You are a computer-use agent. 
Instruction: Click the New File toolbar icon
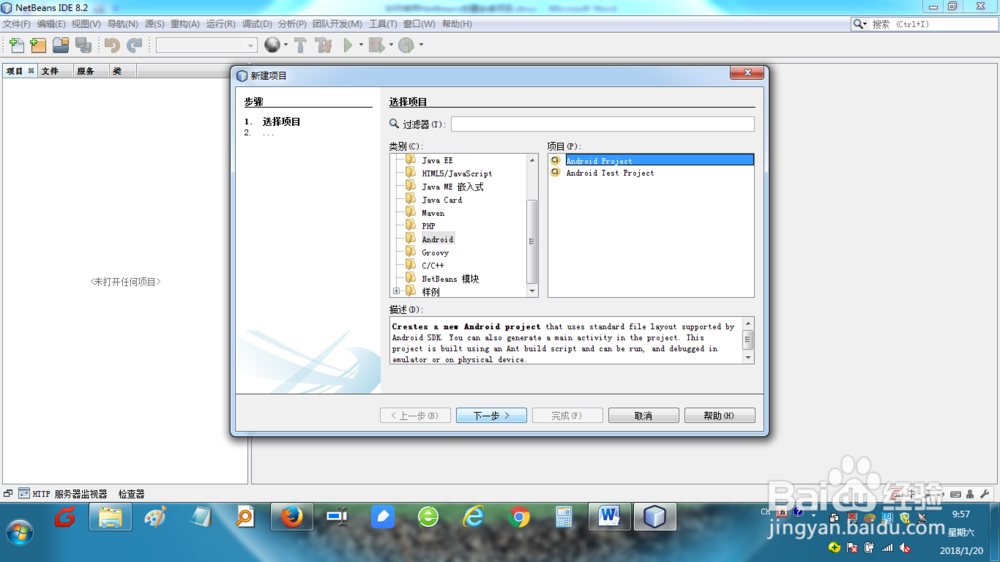click(x=16, y=45)
